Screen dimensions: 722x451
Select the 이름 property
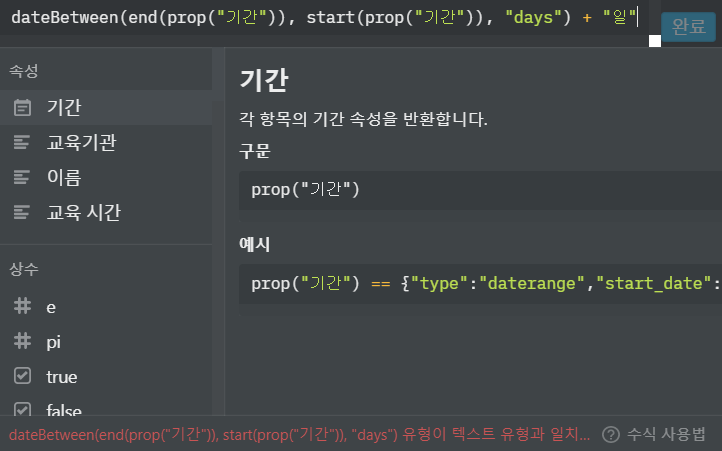(106, 177)
